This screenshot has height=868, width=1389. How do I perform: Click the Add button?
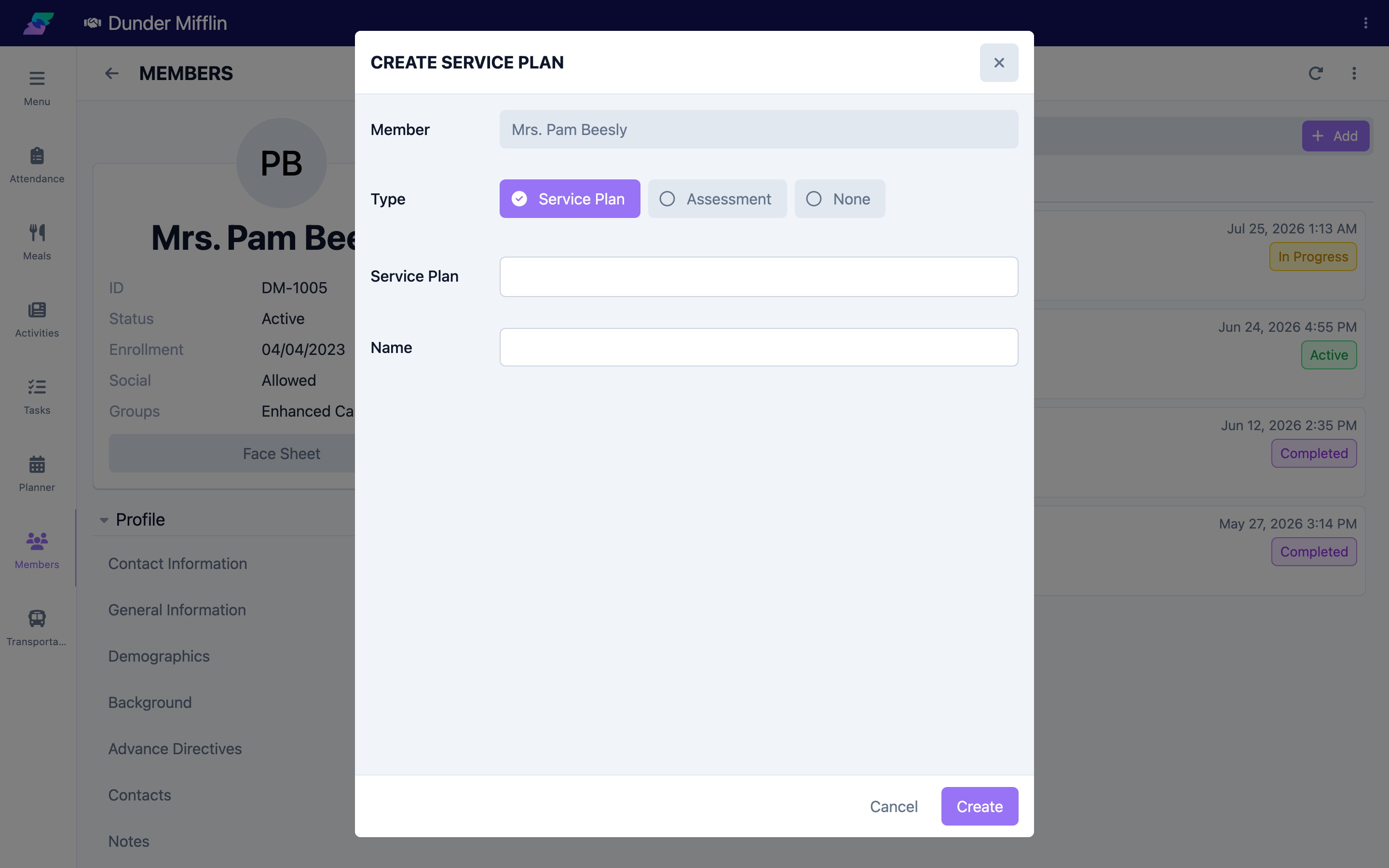(1335, 136)
